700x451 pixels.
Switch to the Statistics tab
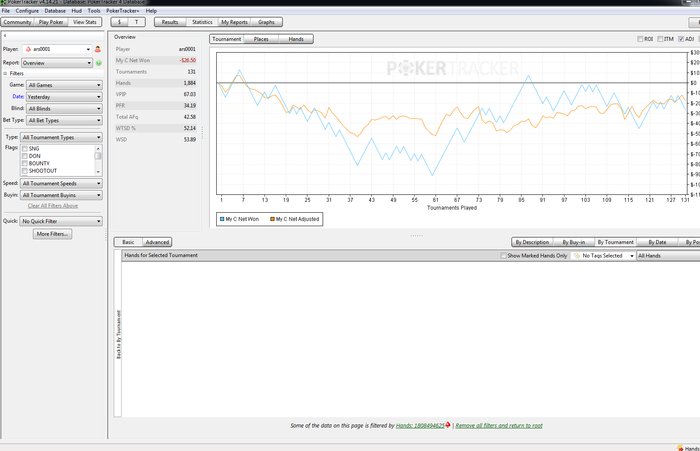202,22
